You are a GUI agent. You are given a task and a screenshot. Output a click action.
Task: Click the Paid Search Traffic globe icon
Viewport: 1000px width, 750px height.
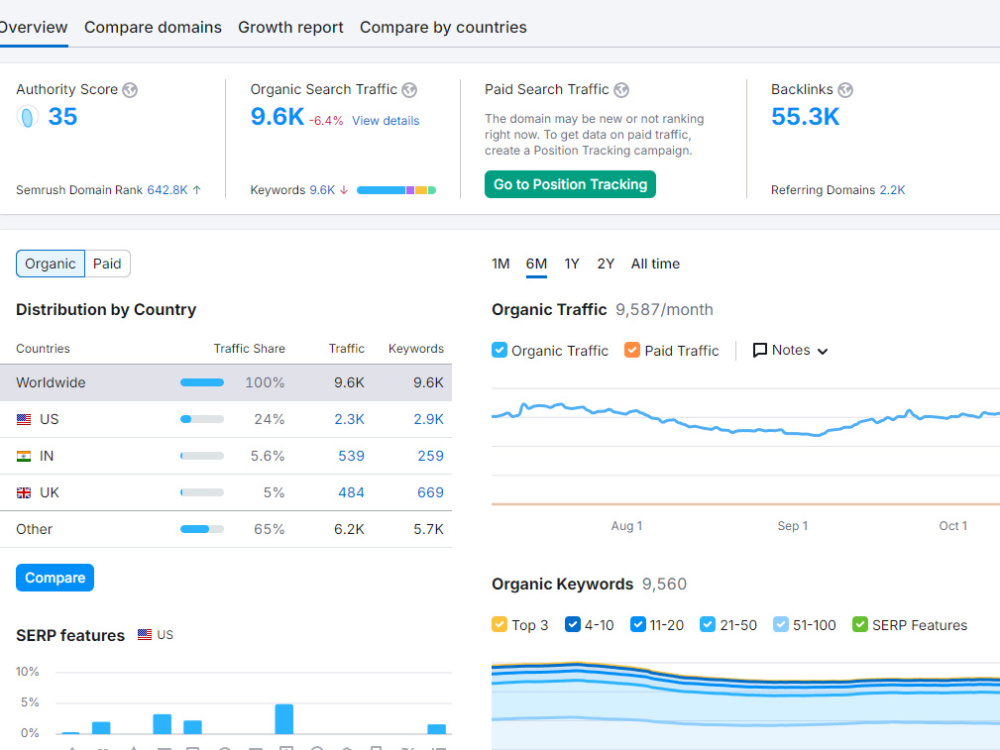pos(621,90)
